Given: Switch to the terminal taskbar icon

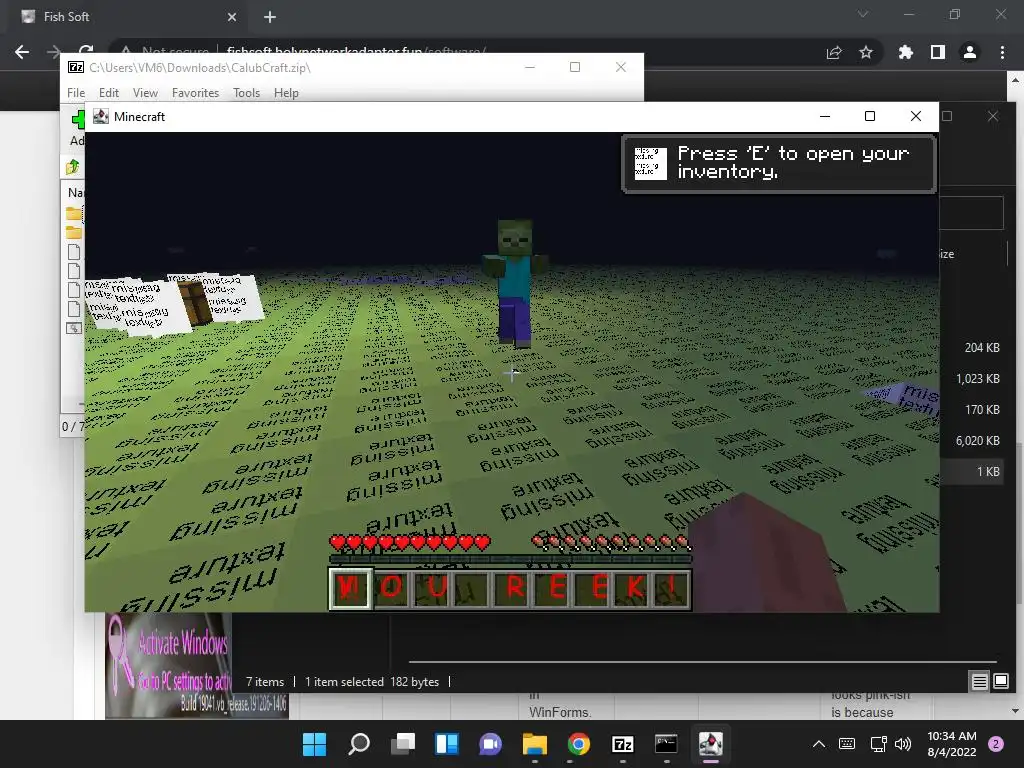Looking at the screenshot, I should [666, 744].
